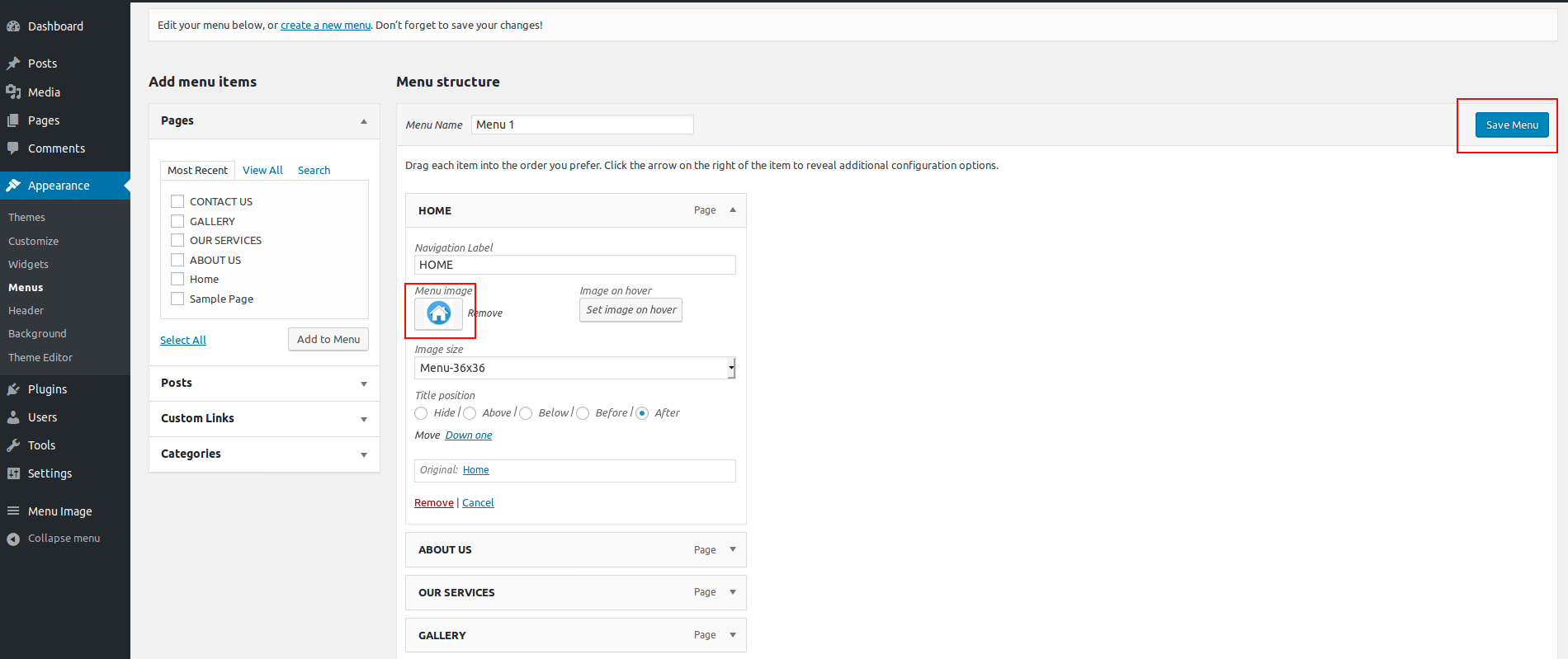Screen dimensions: 1568x659
Task: Click the home menu image thumbnail
Action: pos(439,313)
